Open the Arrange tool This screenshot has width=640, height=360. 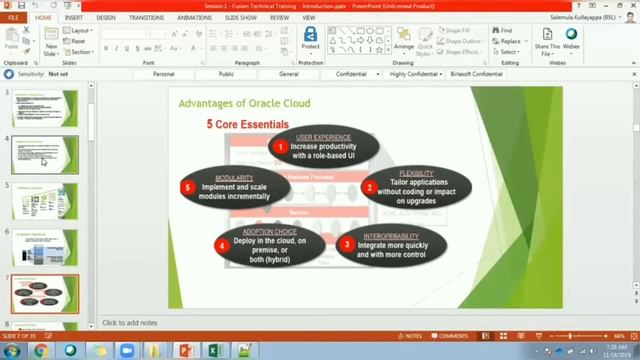(x=404, y=41)
